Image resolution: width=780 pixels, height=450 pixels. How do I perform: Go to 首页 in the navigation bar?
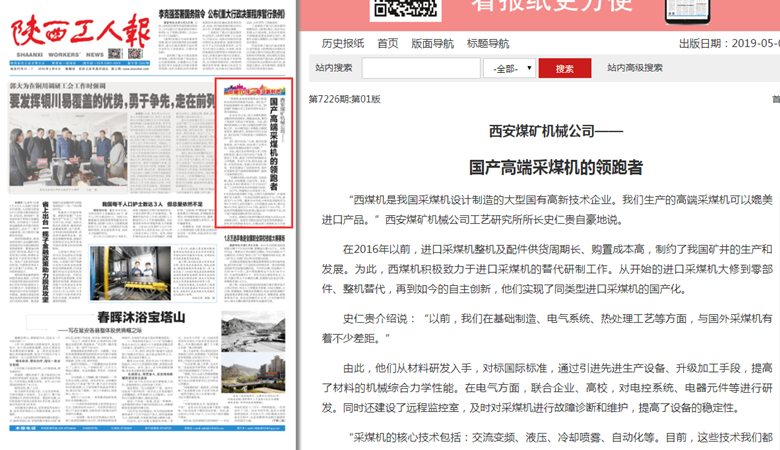pyautogui.click(x=388, y=44)
